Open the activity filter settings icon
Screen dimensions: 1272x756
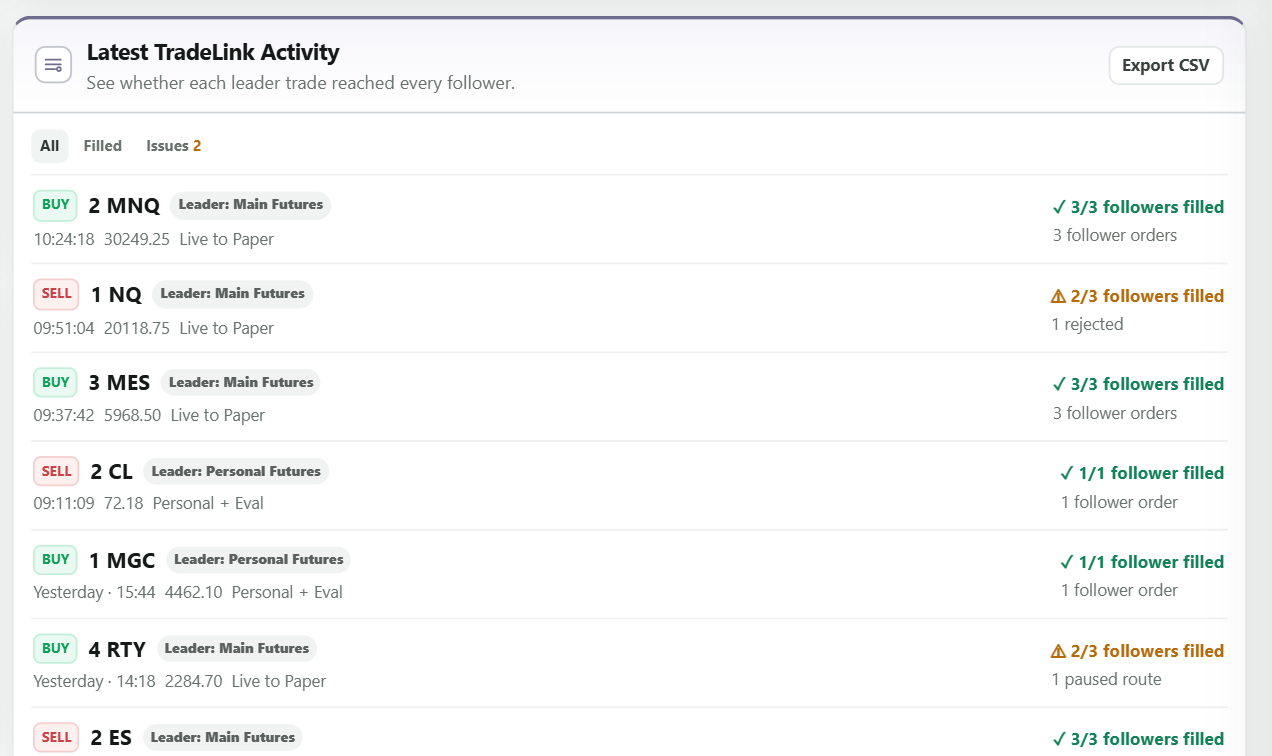[x=53, y=65]
